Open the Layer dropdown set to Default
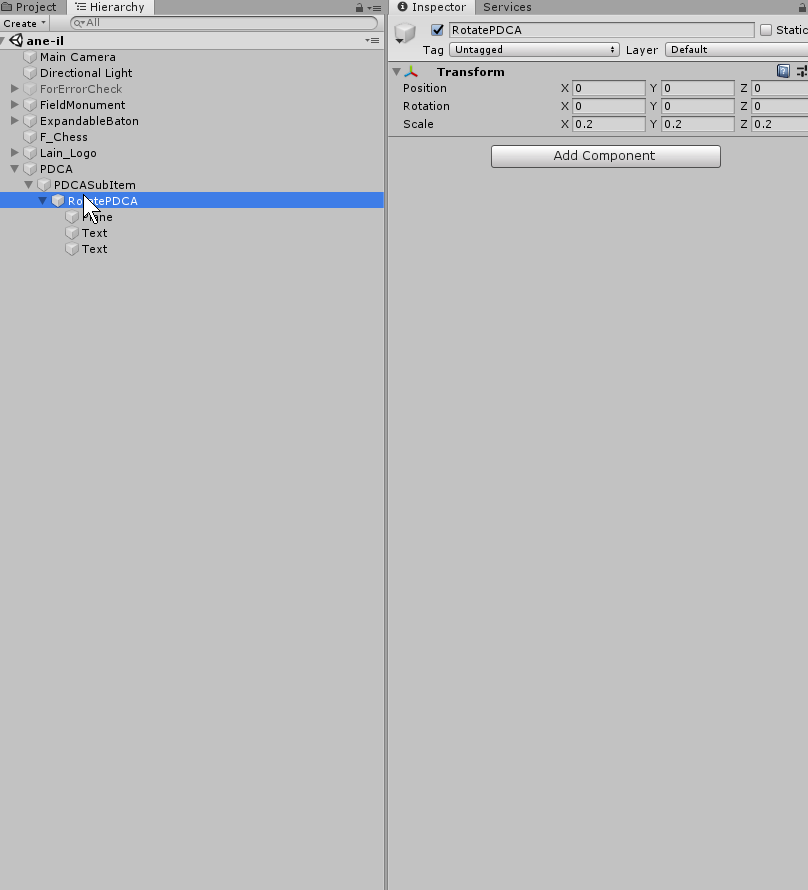 click(x=737, y=49)
